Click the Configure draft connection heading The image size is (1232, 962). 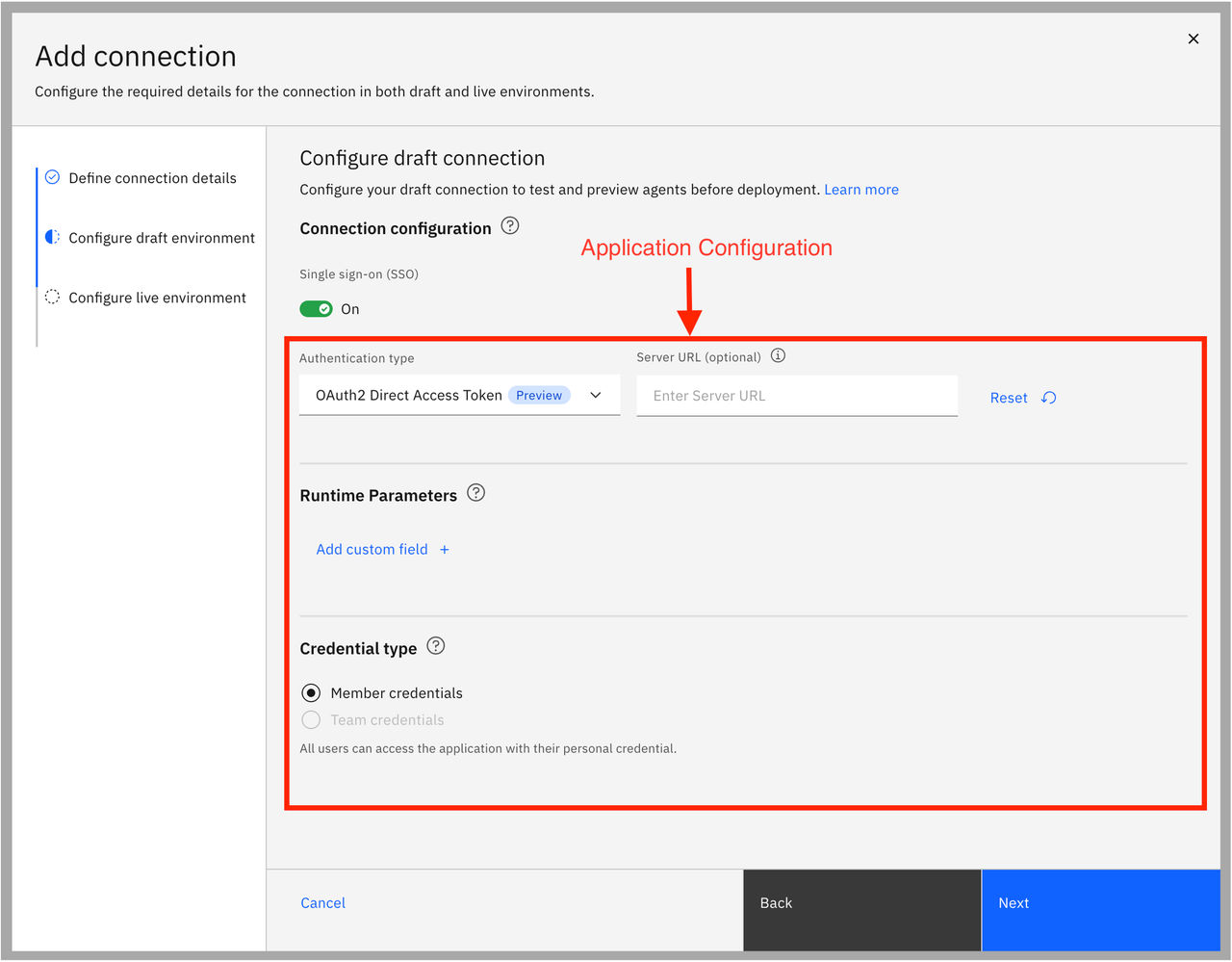pyautogui.click(x=422, y=158)
